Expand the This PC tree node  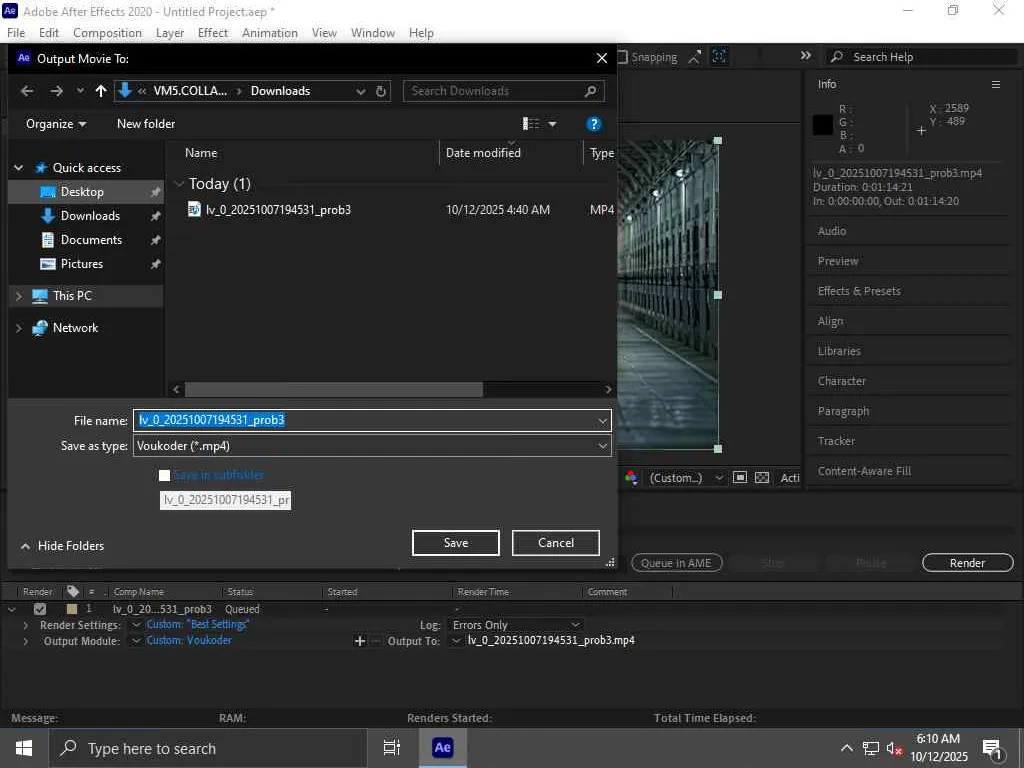(19, 296)
